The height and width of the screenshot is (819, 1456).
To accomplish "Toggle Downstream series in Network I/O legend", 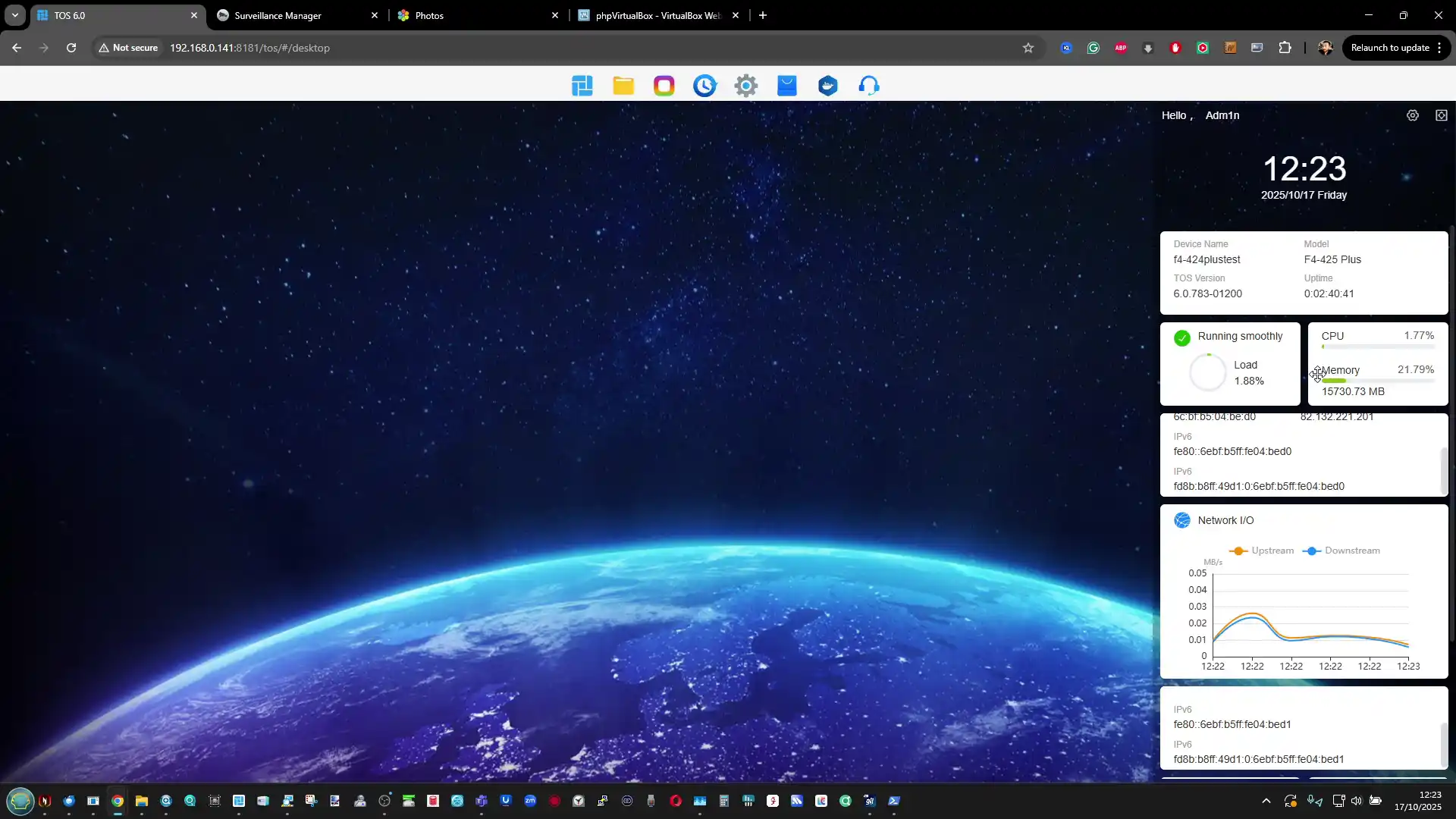I will click(x=1342, y=551).
